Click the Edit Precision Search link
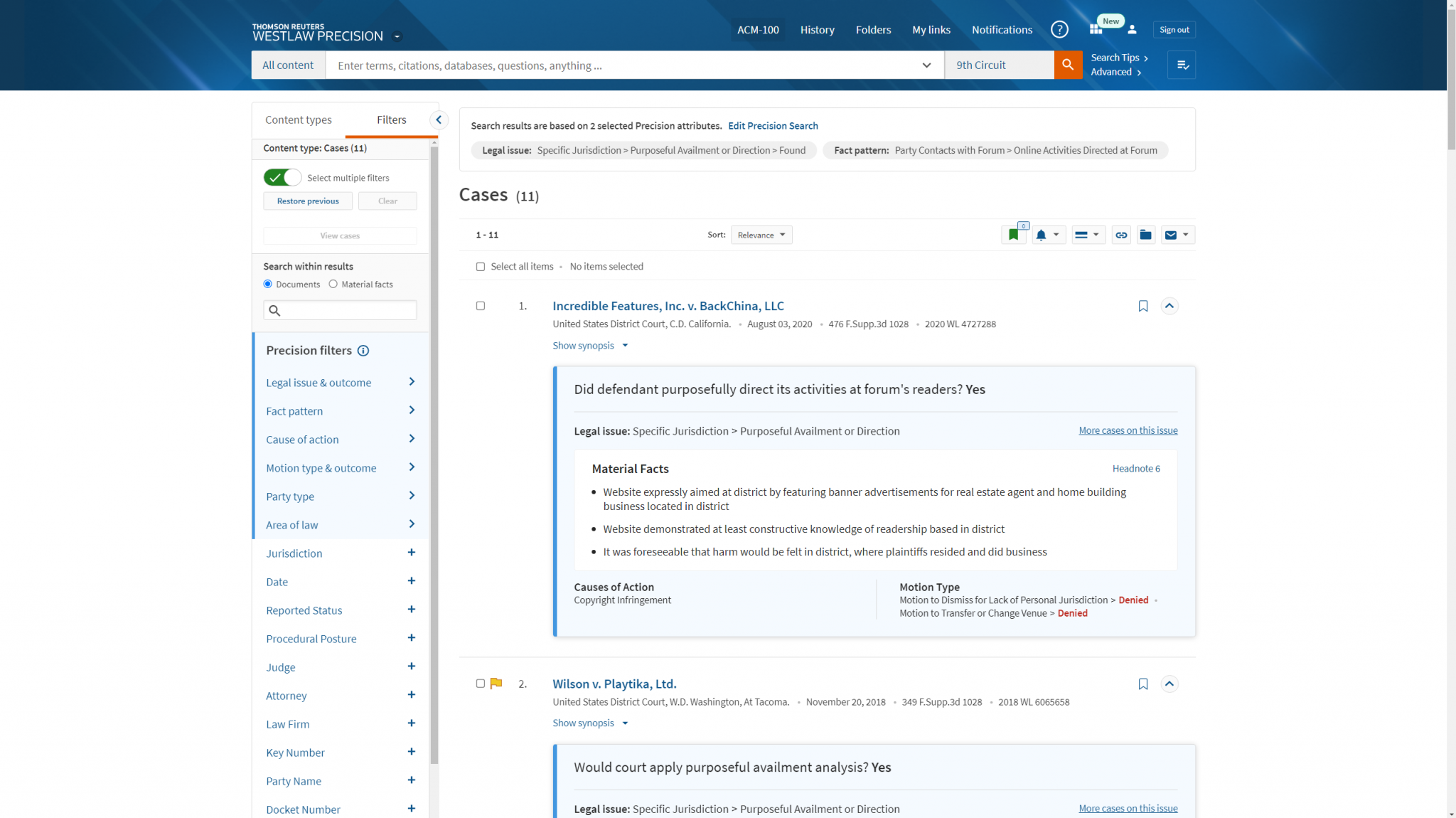 click(773, 126)
